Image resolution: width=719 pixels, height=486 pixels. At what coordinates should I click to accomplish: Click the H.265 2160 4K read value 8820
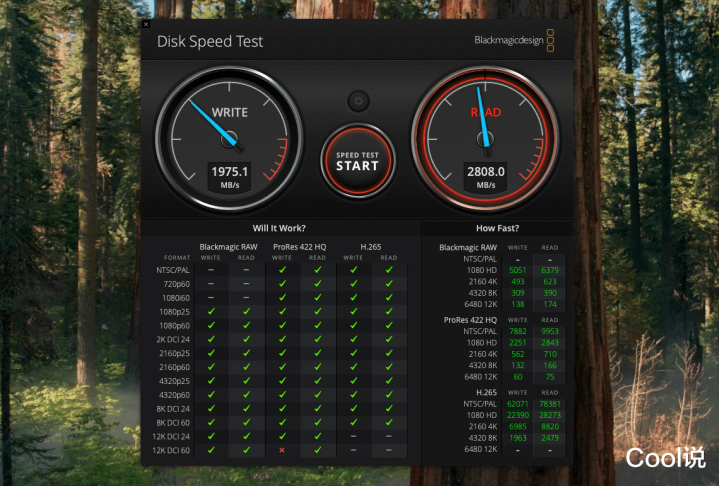pyautogui.click(x=550, y=426)
